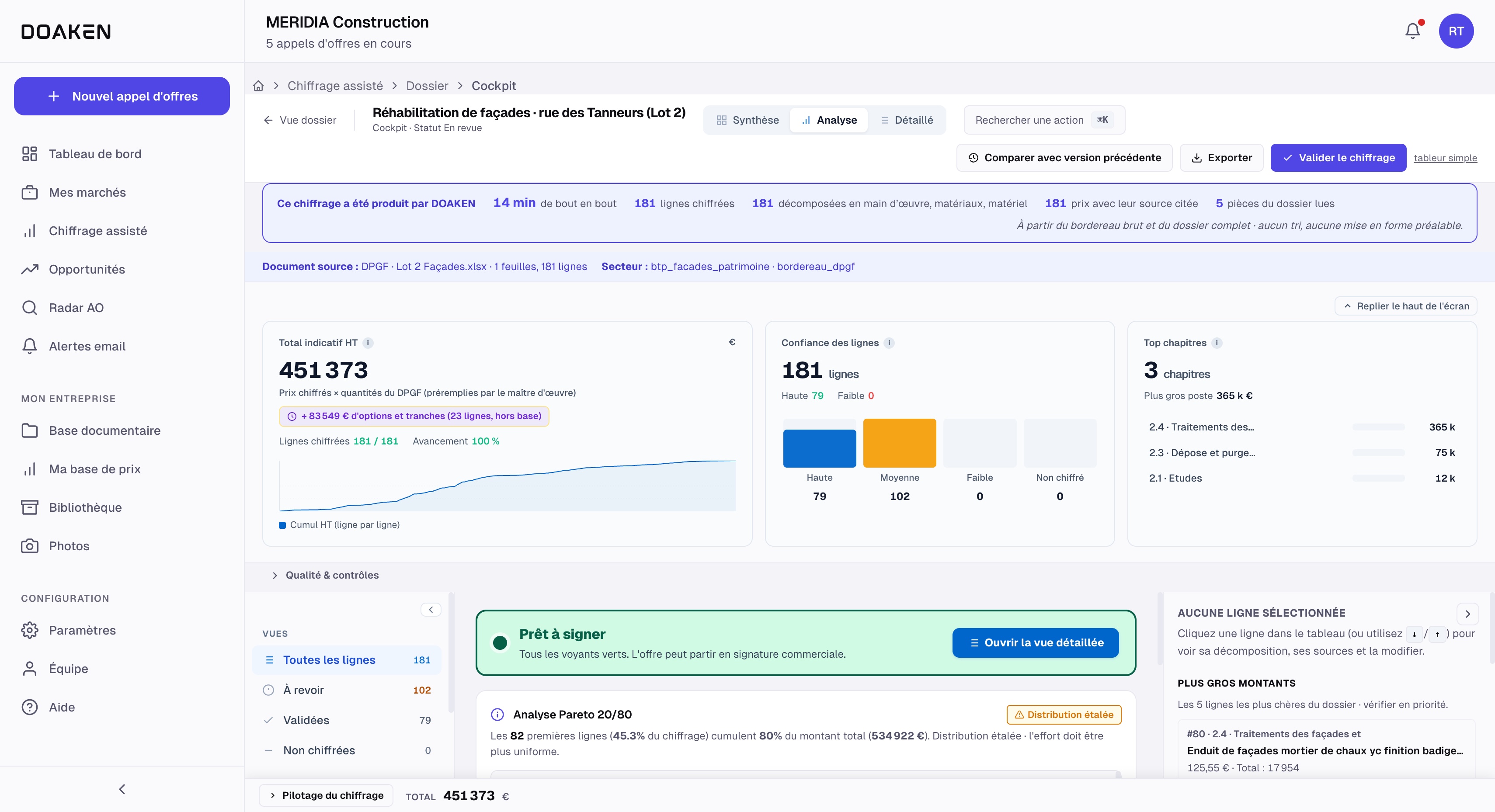The image size is (1495, 812).
Task: Click Comparer avec version précédente
Action: (1064, 158)
